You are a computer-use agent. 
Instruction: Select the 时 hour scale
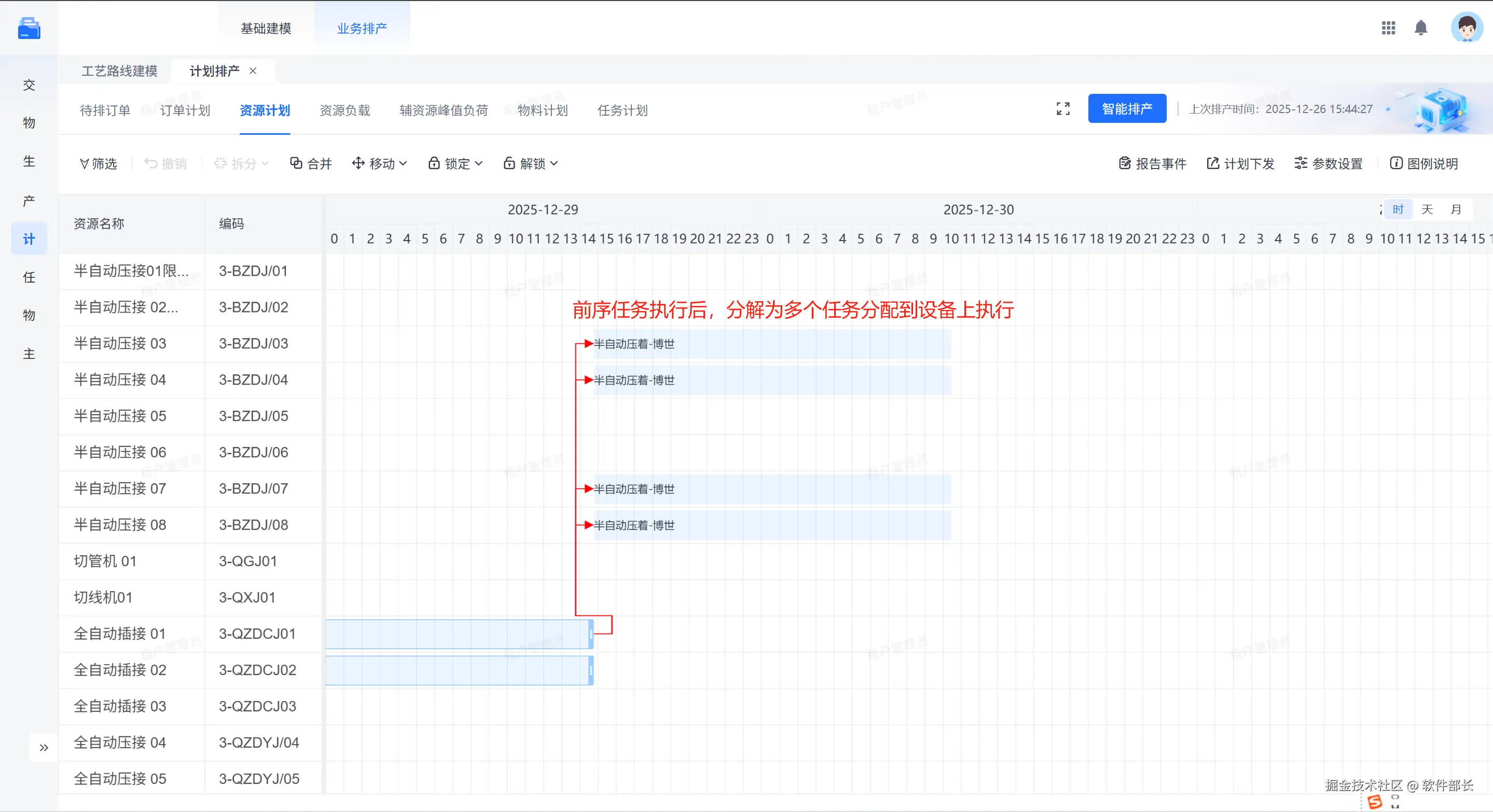pyautogui.click(x=1398, y=209)
